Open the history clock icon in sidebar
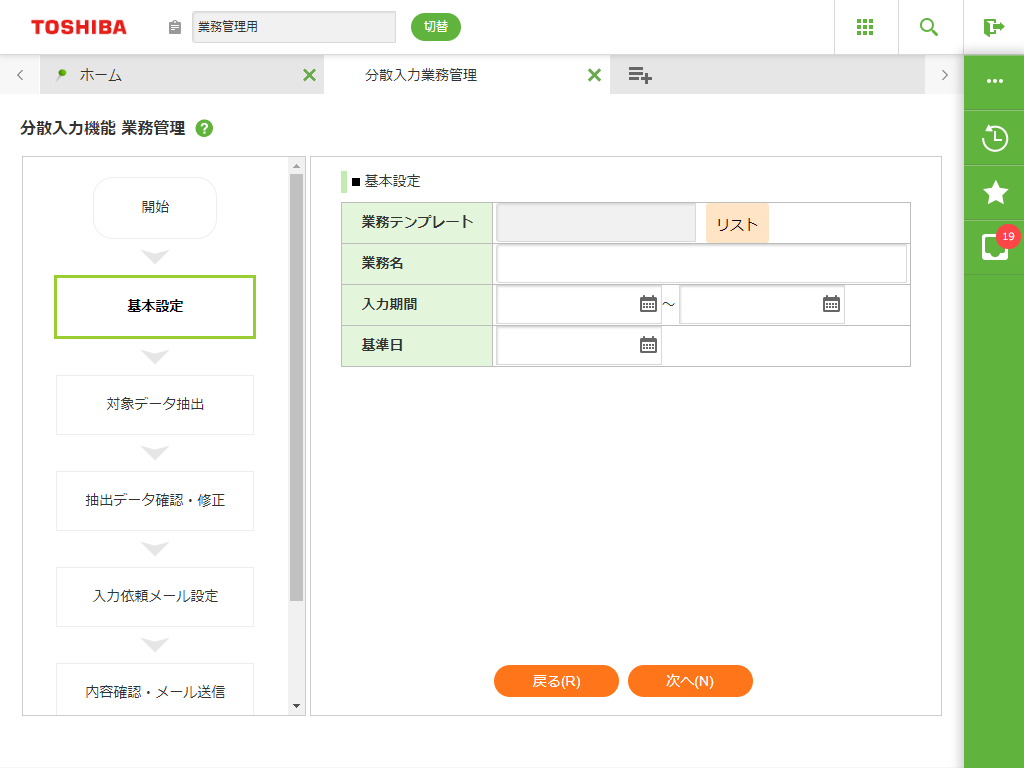Image resolution: width=1024 pixels, height=768 pixels. pos(994,138)
